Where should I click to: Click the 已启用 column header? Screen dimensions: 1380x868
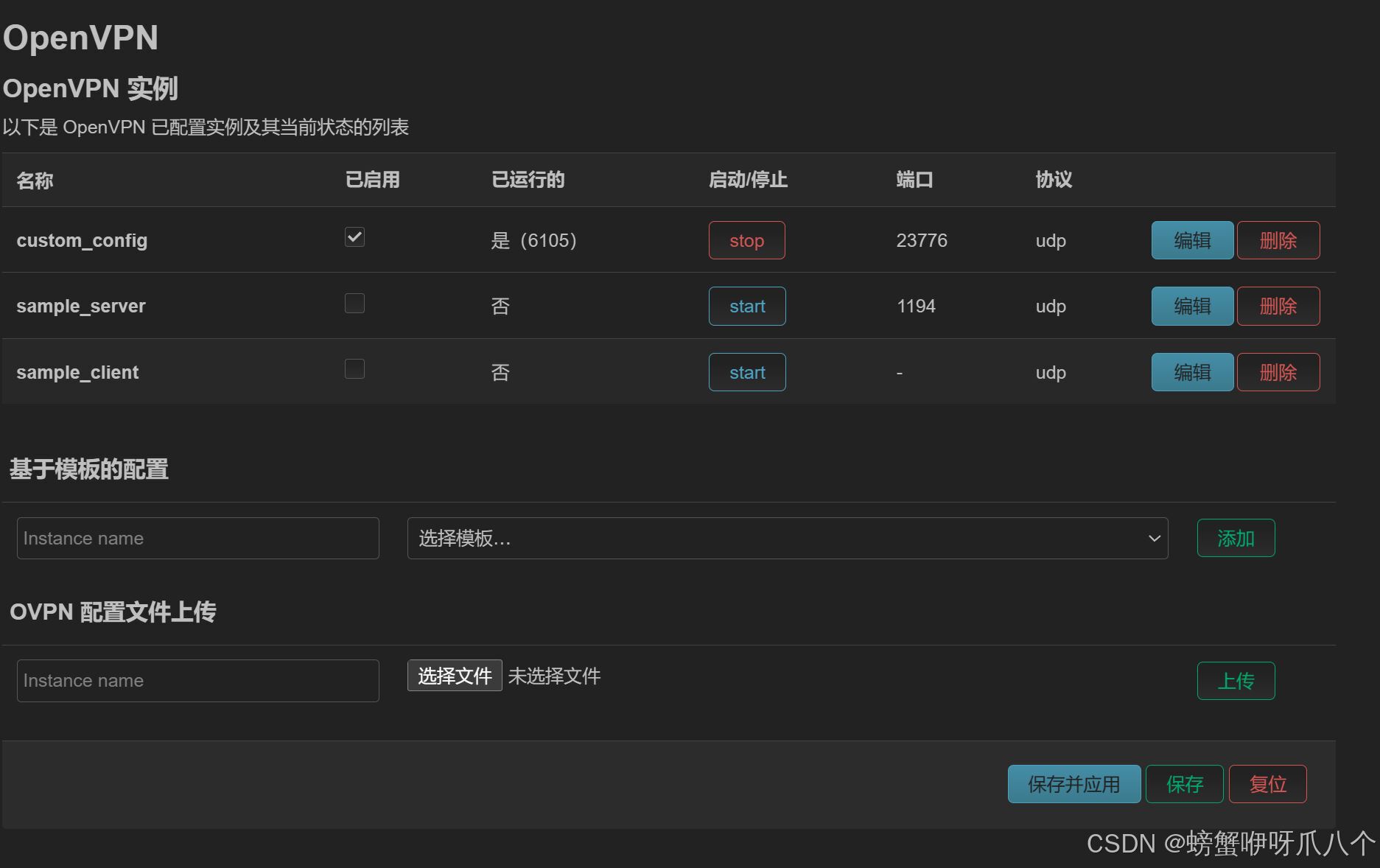click(x=372, y=180)
